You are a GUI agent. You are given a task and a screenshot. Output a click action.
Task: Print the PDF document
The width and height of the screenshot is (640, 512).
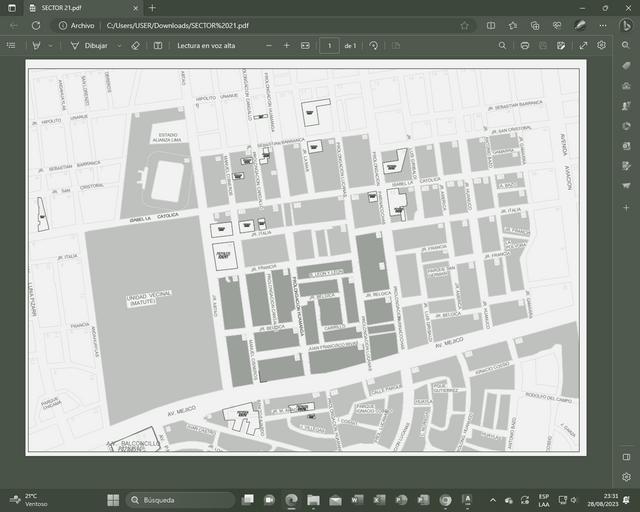[525, 45]
